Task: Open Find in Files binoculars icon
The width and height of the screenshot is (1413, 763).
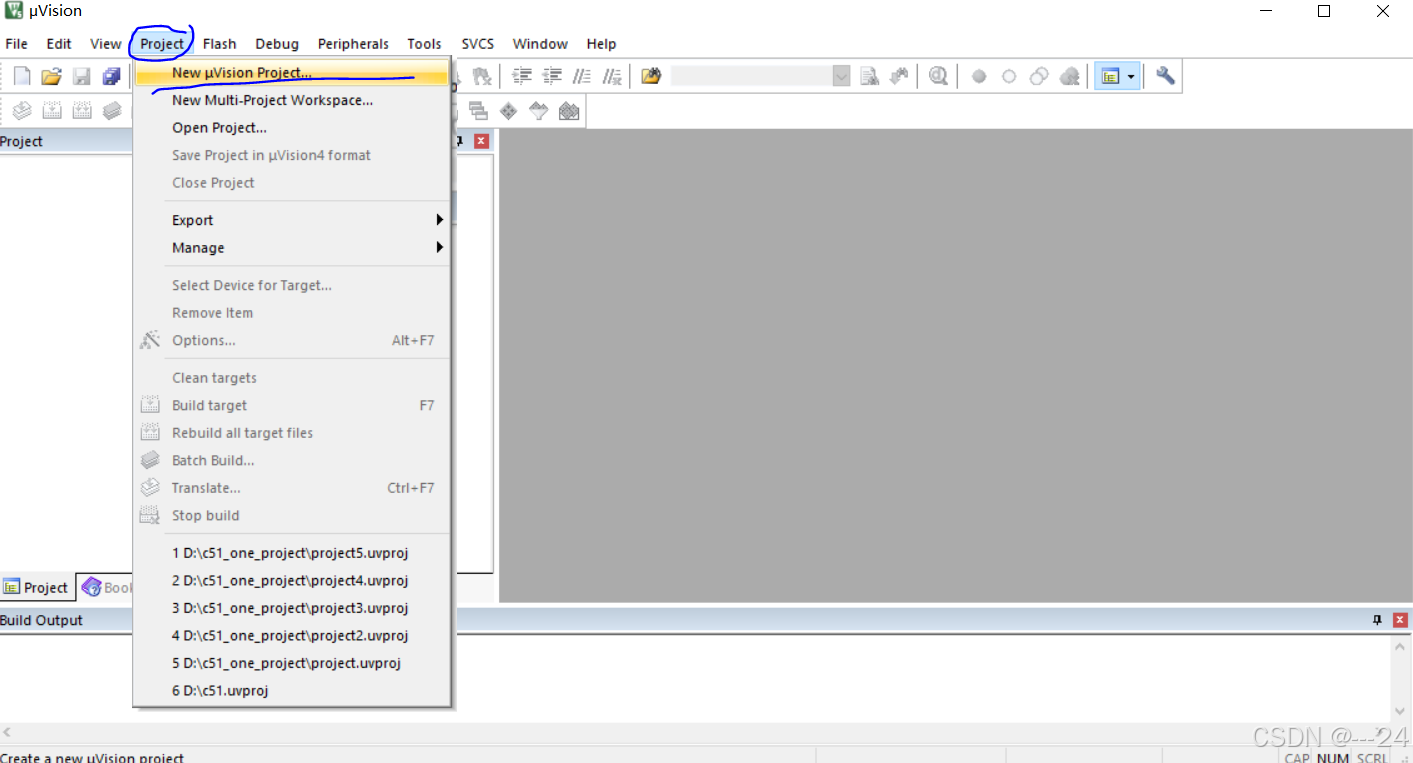Action: pos(652,76)
